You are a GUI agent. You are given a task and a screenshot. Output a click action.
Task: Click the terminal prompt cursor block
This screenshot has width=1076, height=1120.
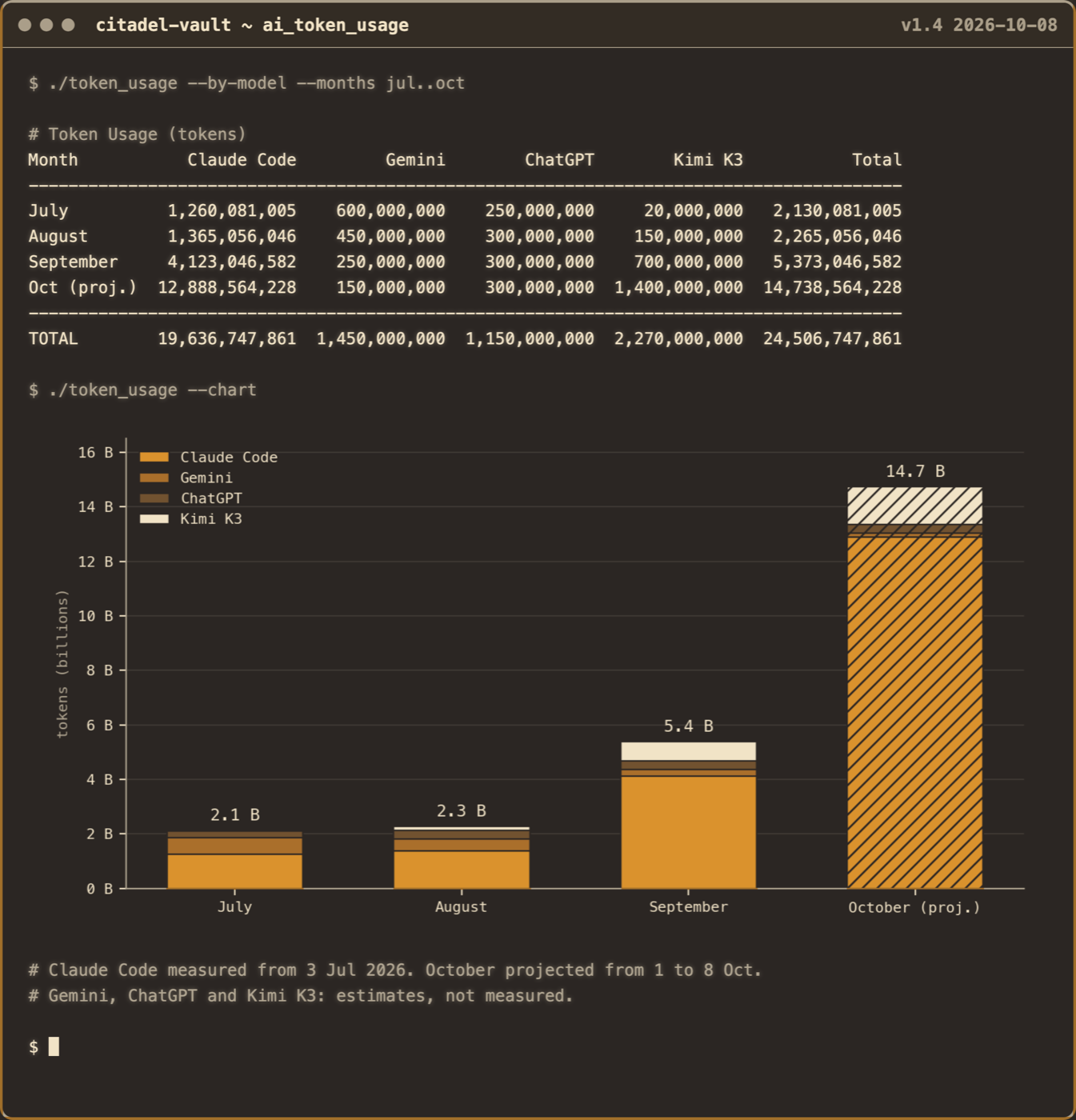(x=54, y=1046)
